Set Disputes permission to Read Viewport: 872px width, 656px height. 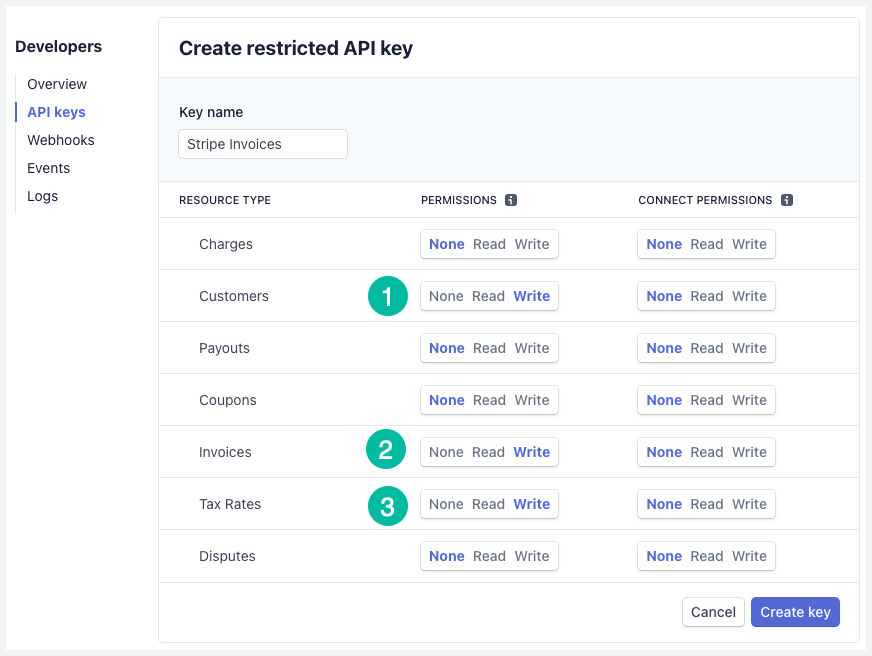pyautogui.click(x=487, y=556)
